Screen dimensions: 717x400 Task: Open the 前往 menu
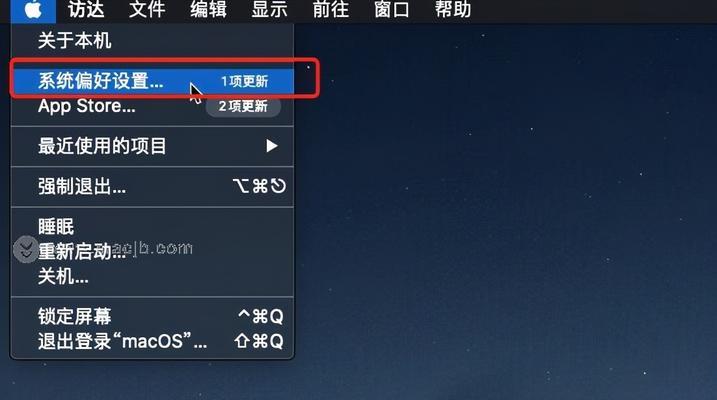pos(331,10)
